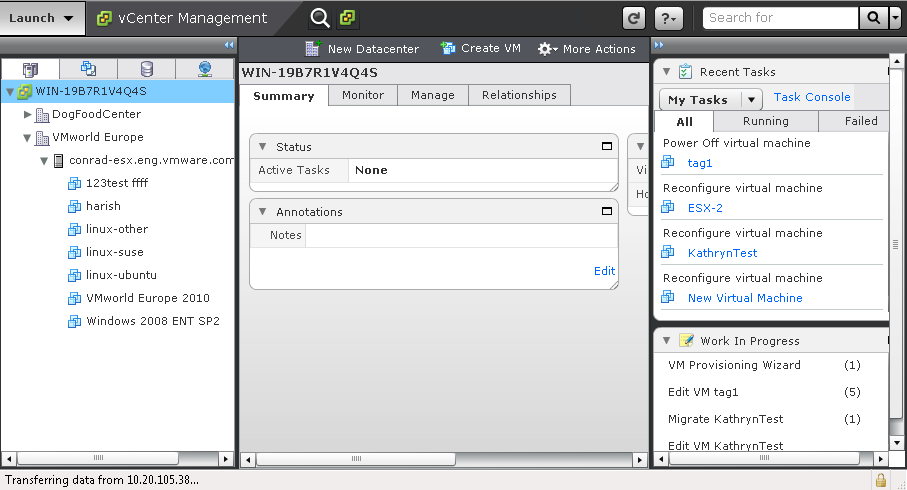Maximize the Status portlet
This screenshot has height=490, width=907.
pyautogui.click(x=607, y=146)
